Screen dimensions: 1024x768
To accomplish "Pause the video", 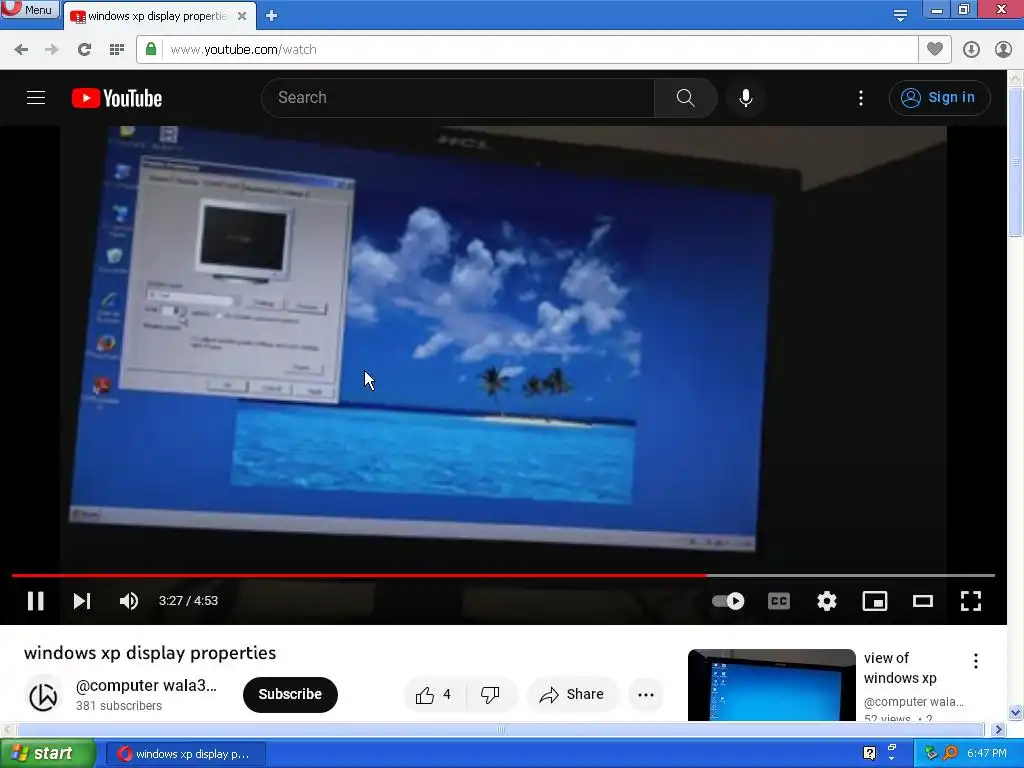I will point(36,601).
